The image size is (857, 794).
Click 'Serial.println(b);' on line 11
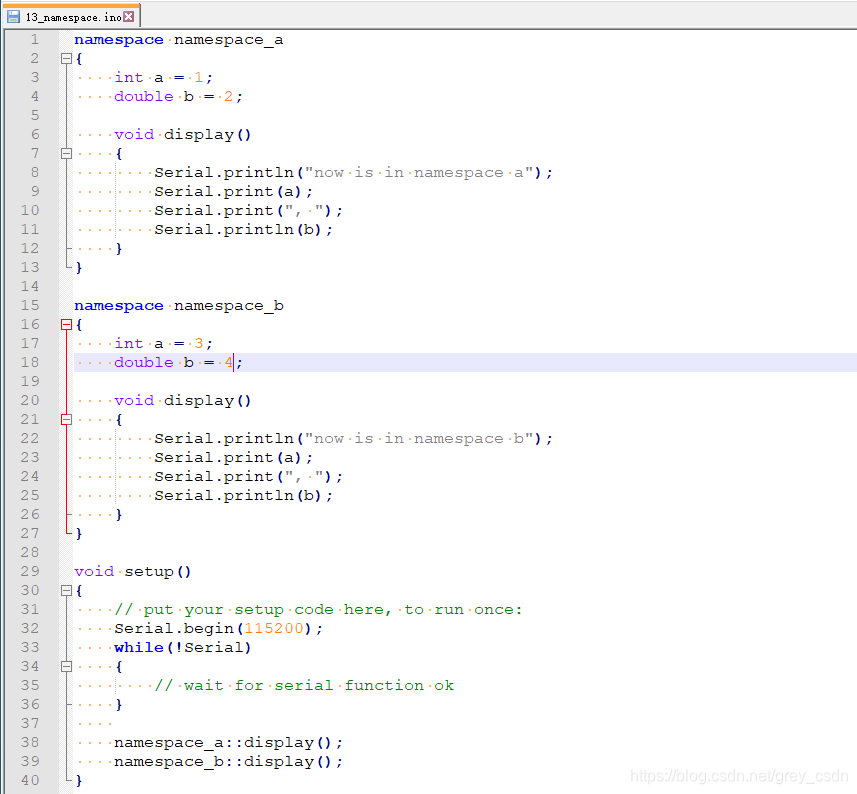click(243, 230)
